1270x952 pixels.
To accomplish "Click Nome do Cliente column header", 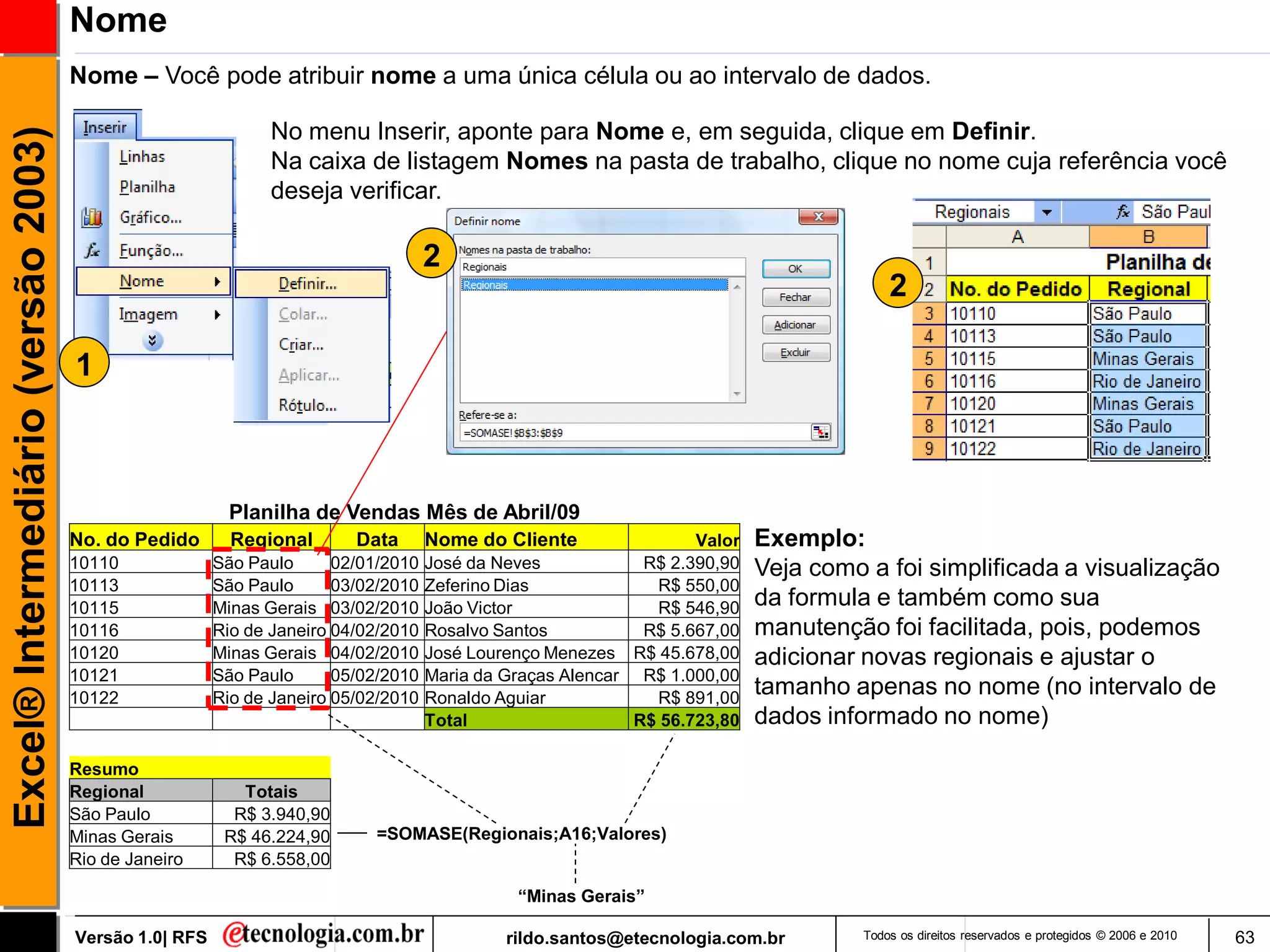I will tap(526, 539).
